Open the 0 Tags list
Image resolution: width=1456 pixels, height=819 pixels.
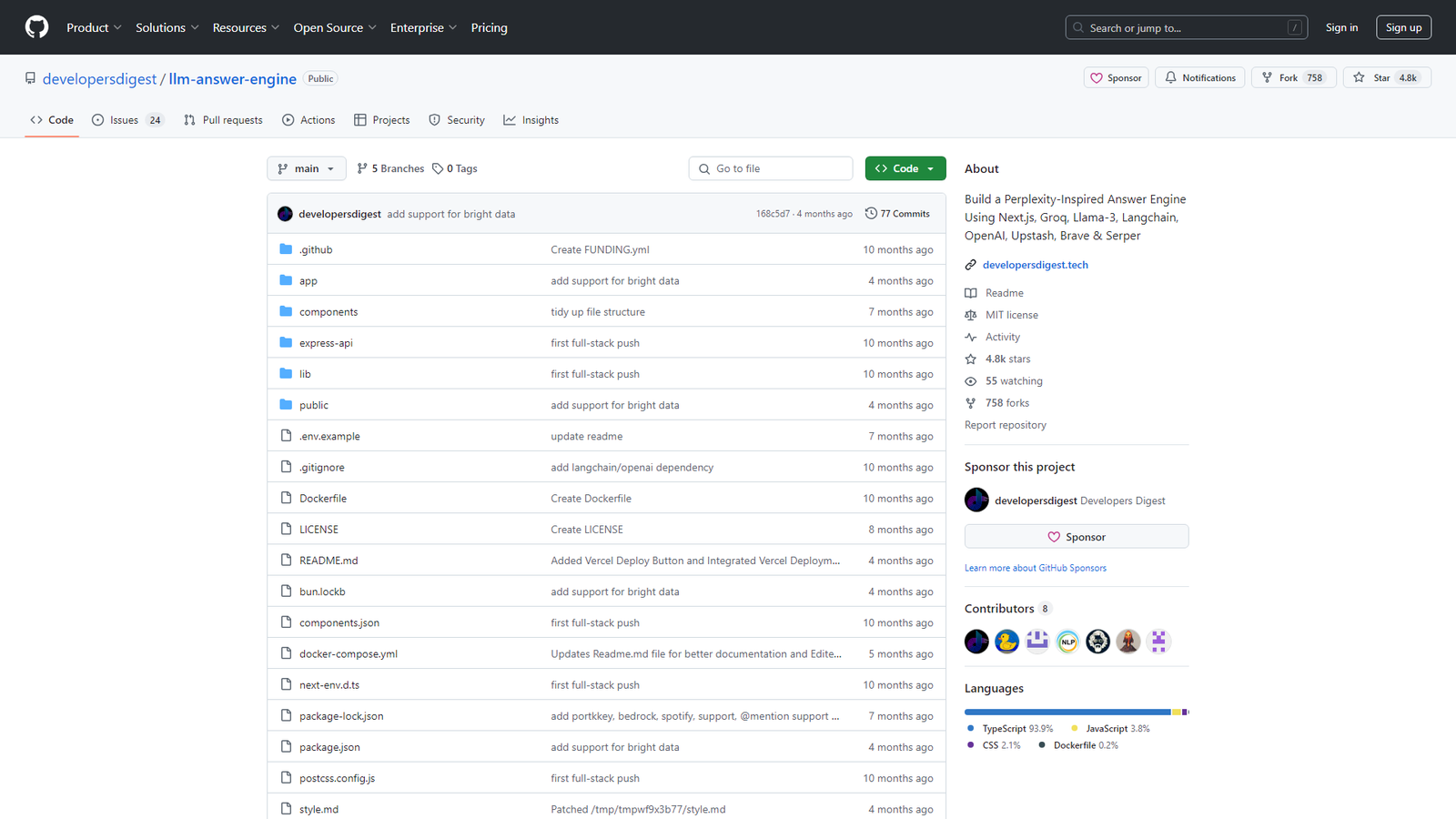pos(455,168)
